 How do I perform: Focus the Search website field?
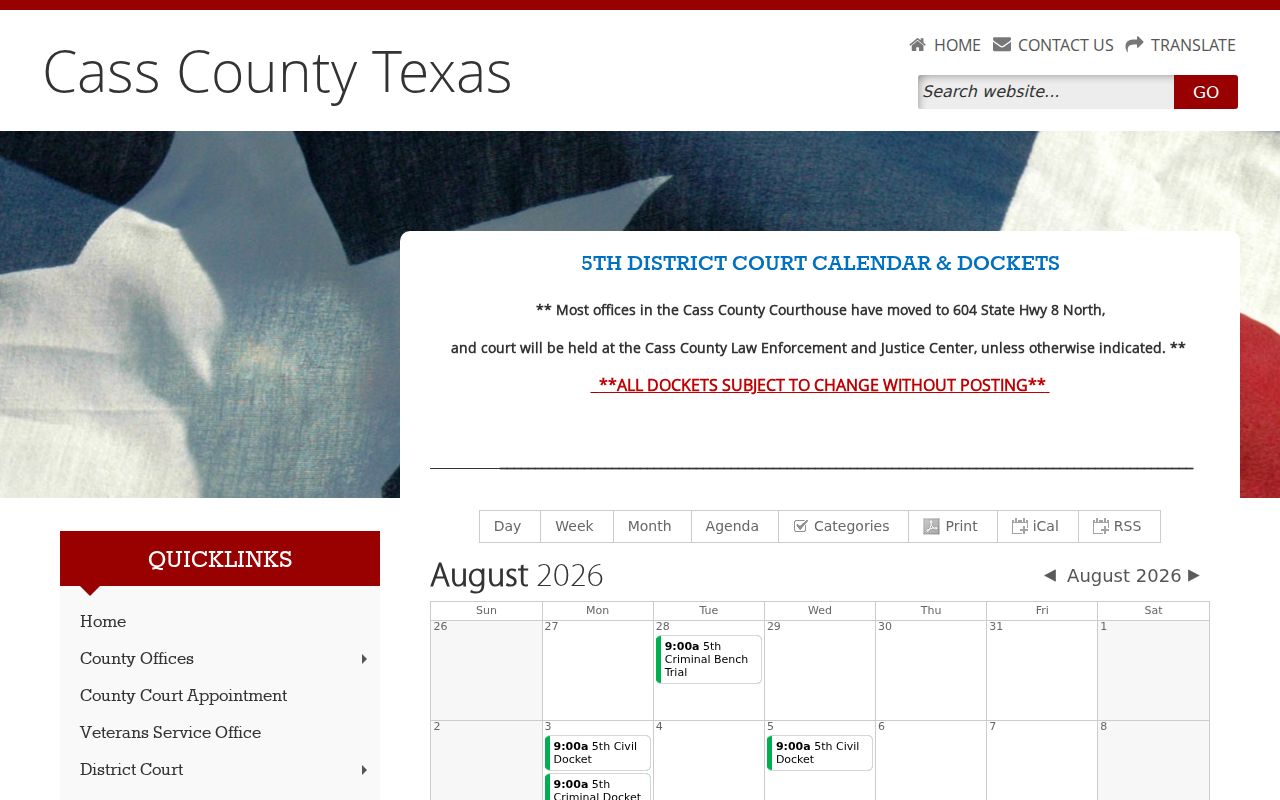1046,92
